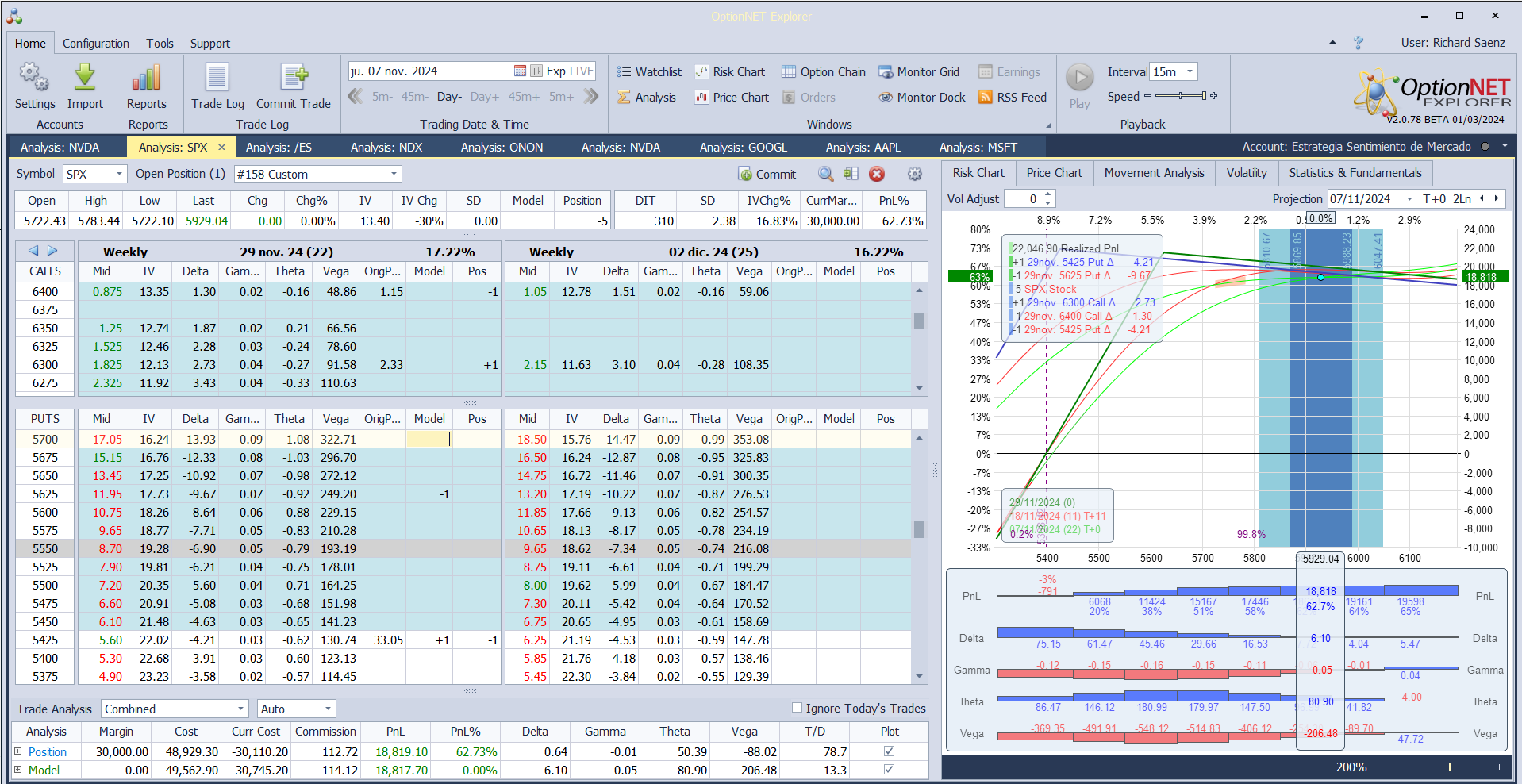This screenshot has height=784, width=1522.
Task: Switch to the Configuration ribbon tab
Action: click(x=95, y=44)
